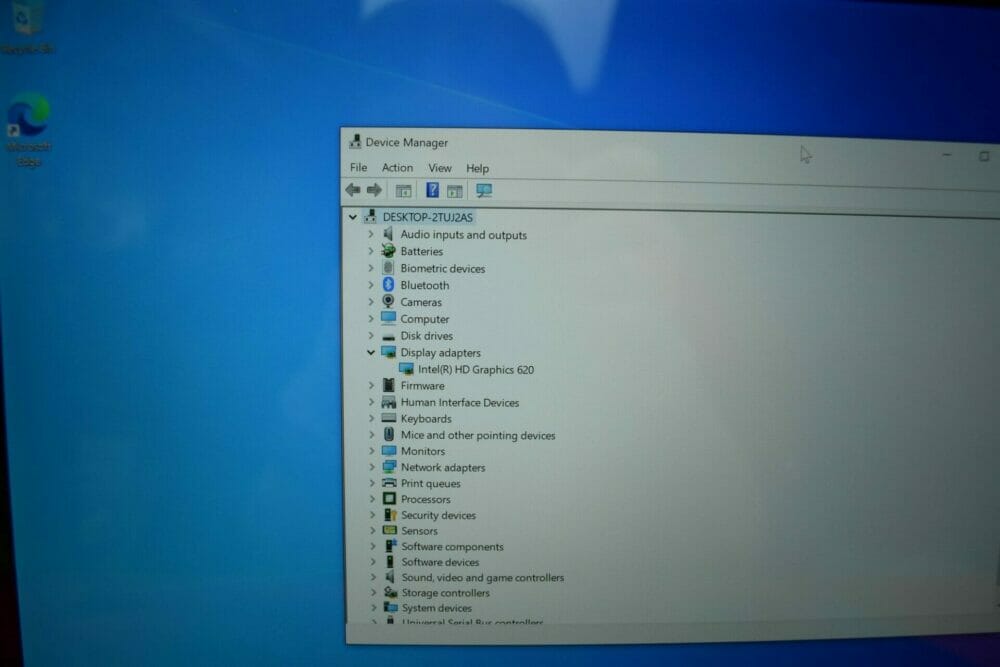Select the Security devices label
Screen dimensions: 1000x667
pyautogui.click(x=438, y=515)
